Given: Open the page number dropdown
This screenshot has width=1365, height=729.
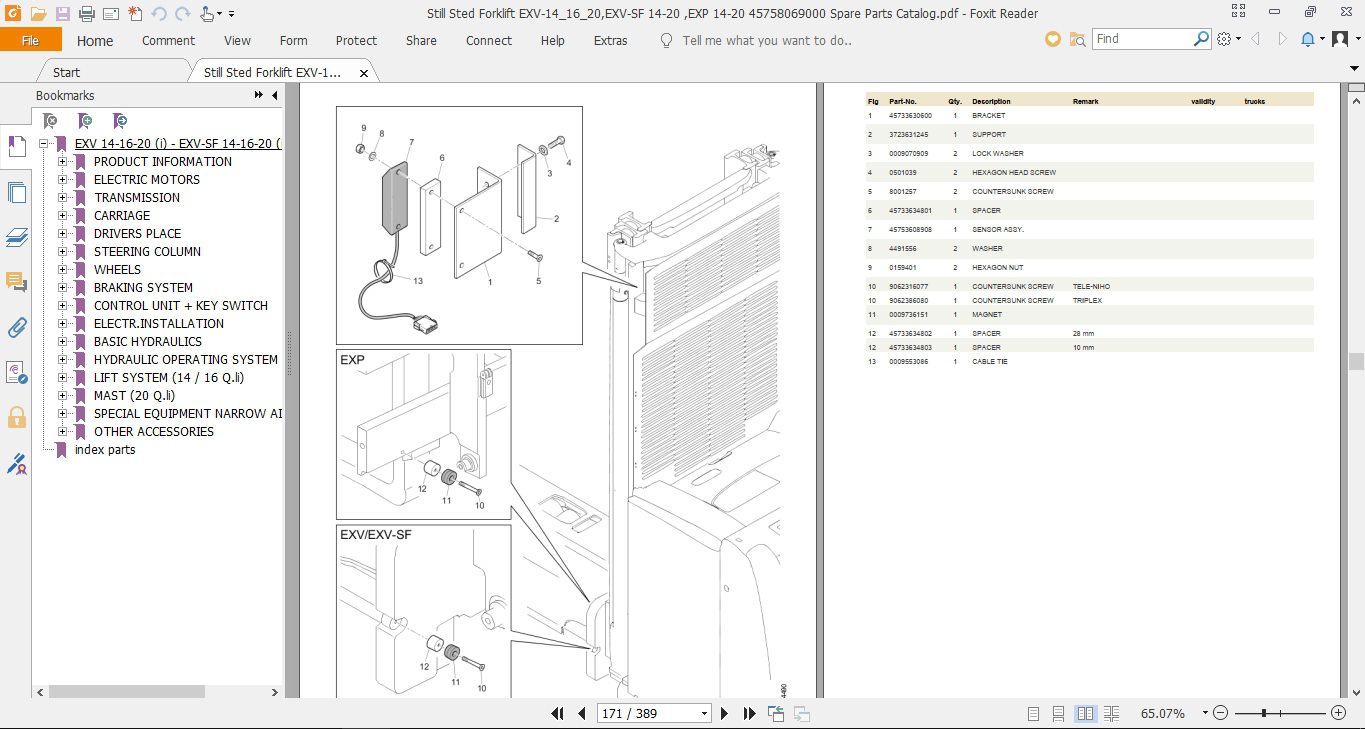Looking at the screenshot, I should coord(705,713).
